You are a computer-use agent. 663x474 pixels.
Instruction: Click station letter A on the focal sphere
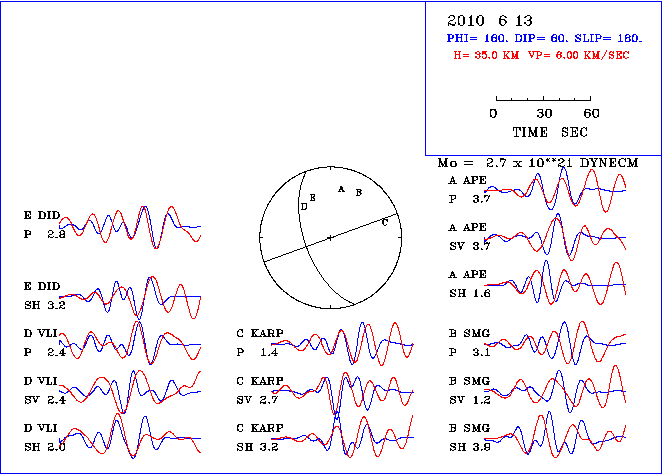(x=341, y=189)
